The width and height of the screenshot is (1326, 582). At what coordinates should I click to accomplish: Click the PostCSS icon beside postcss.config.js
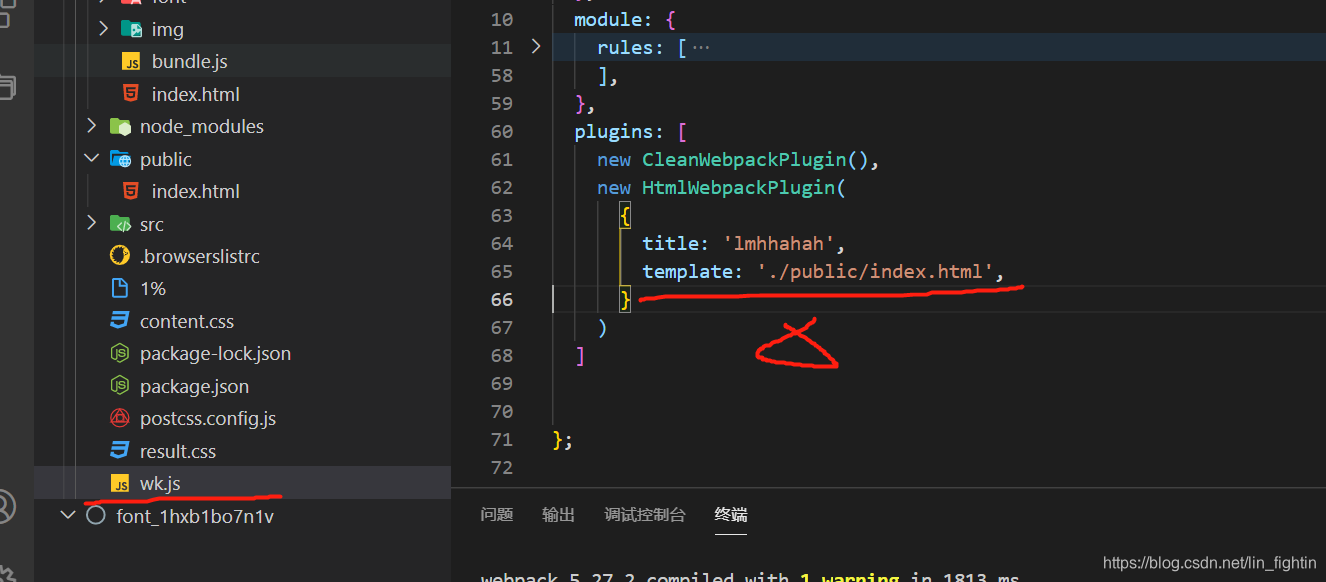coord(120,418)
